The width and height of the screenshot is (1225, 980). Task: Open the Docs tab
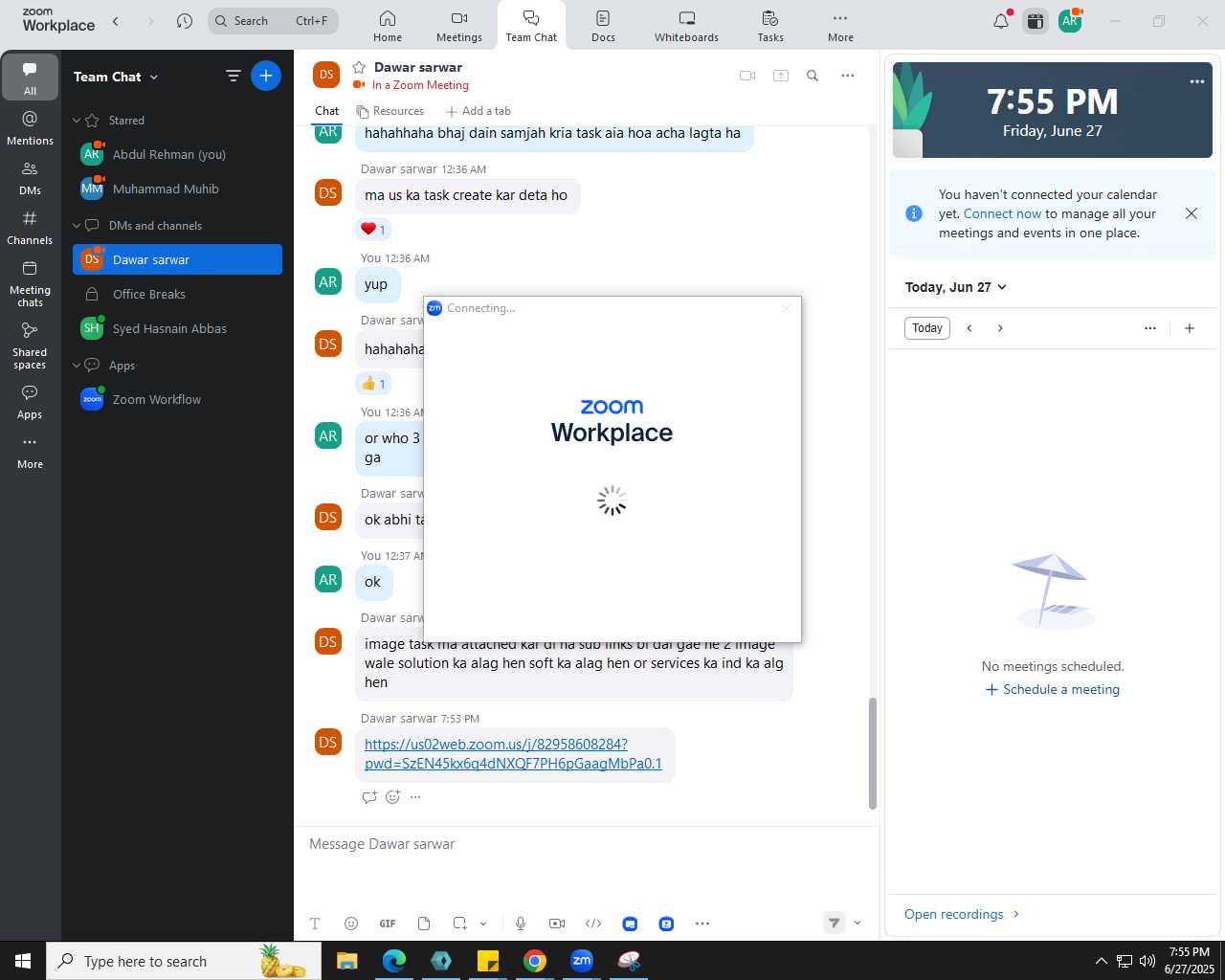coord(603,26)
